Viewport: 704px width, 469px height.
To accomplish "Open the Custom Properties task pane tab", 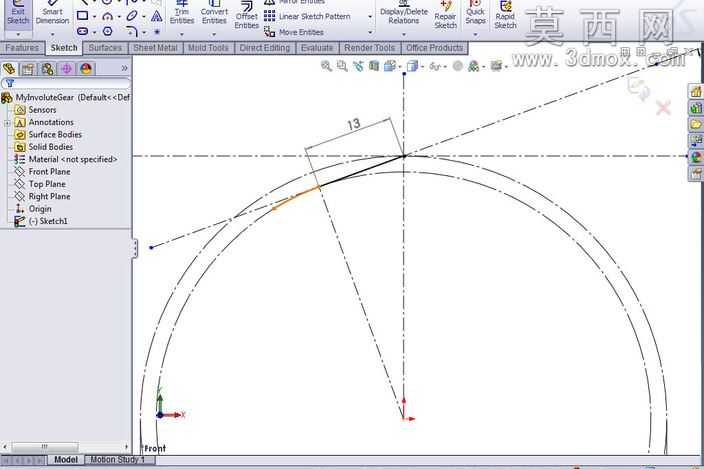I will pos(696,174).
